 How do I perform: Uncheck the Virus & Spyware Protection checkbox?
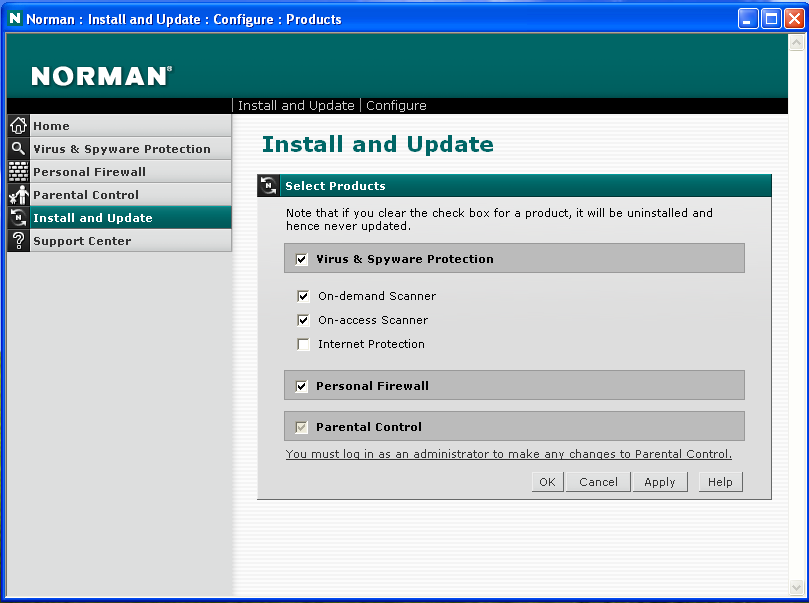(302, 260)
